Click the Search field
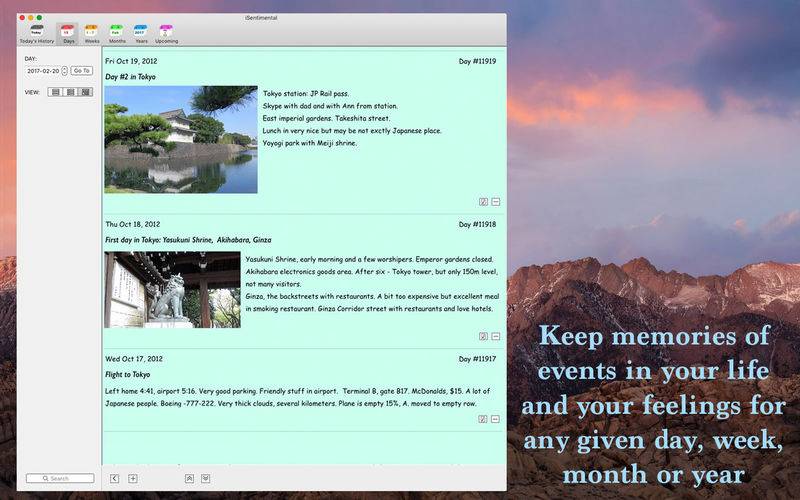The image size is (800, 500). (60, 478)
